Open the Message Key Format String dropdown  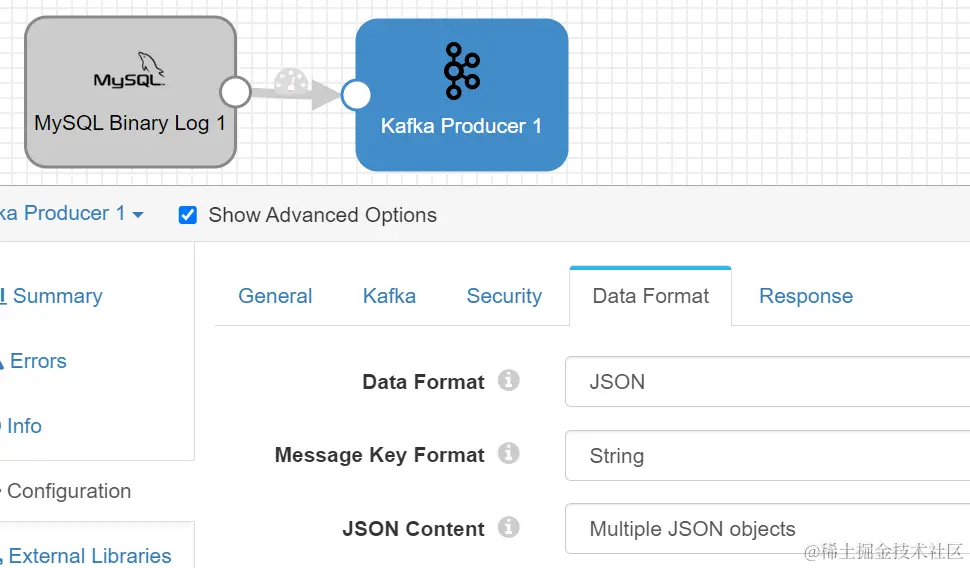[x=766, y=456]
